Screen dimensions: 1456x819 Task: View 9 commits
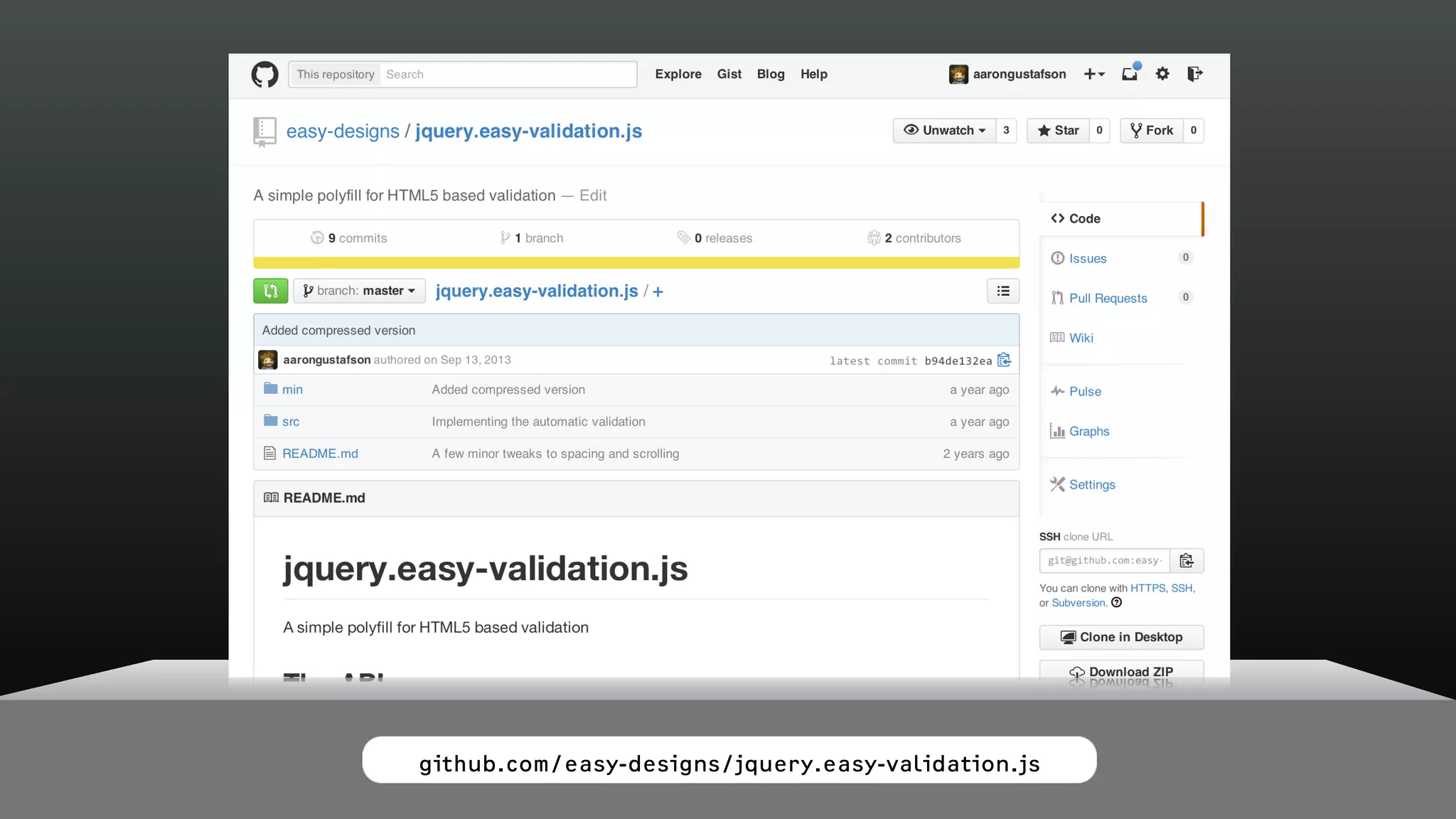pos(349,238)
